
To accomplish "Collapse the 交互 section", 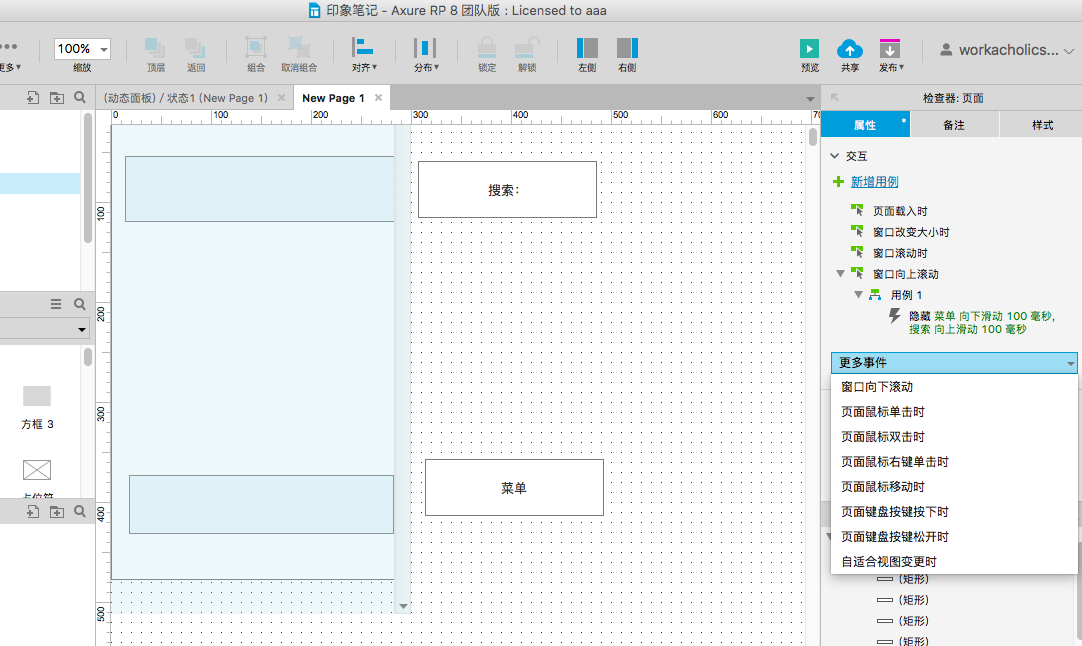I will tap(835, 156).
